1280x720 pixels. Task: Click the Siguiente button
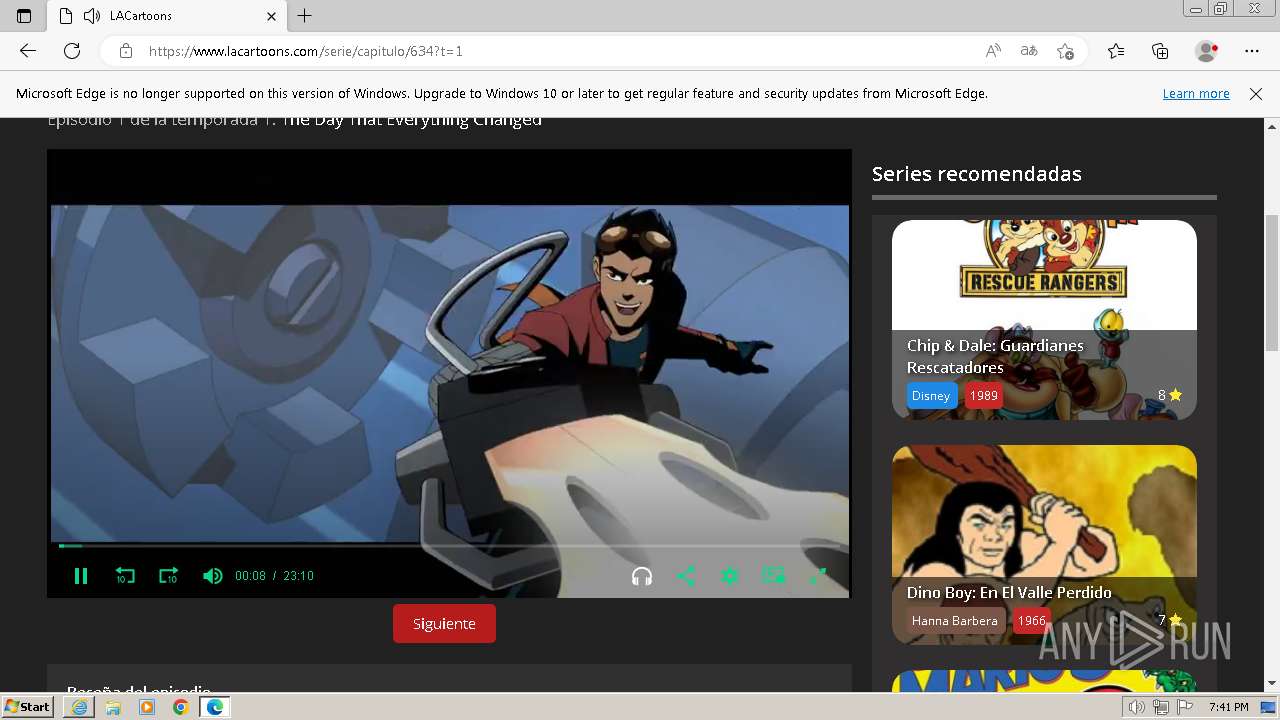point(444,623)
